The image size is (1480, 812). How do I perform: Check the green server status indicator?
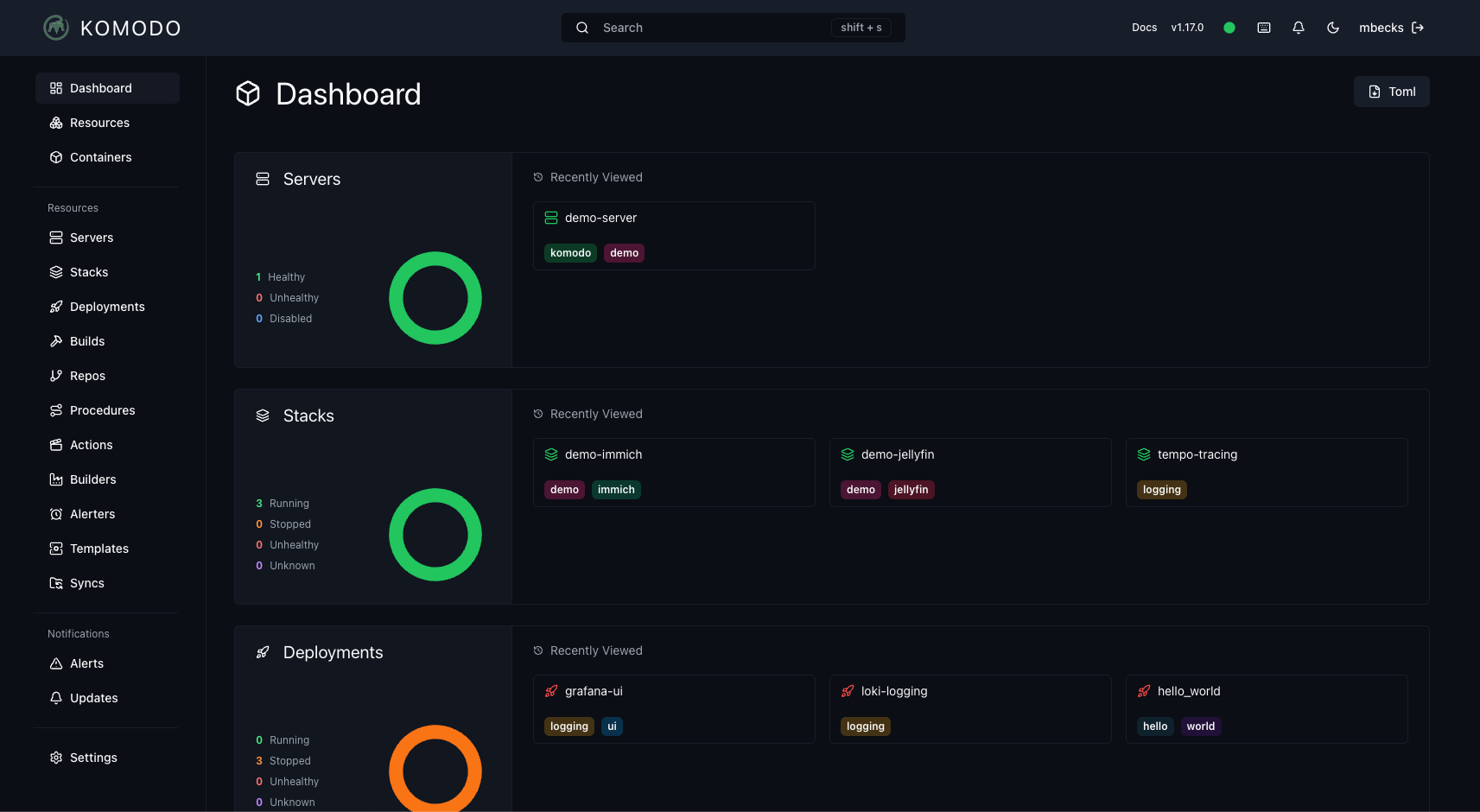[1229, 27]
